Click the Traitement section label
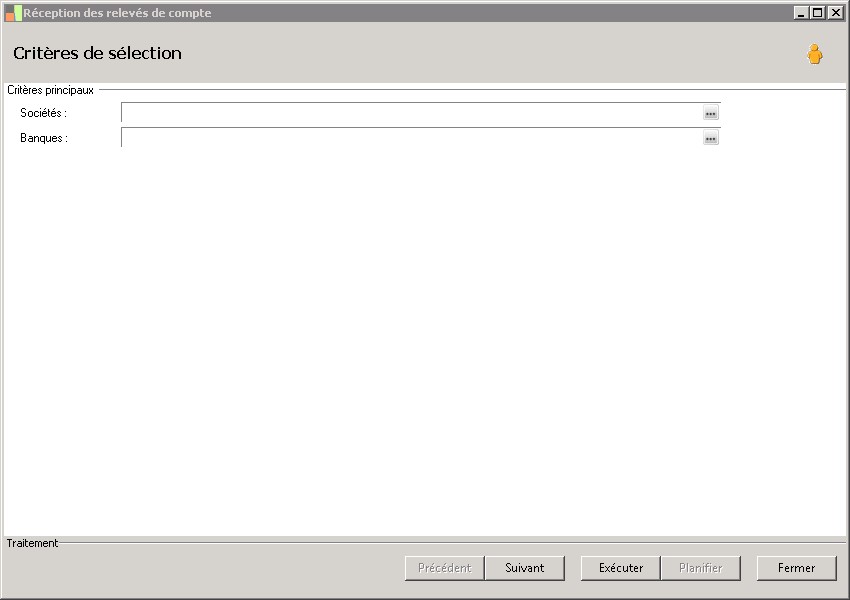Image resolution: width=850 pixels, height=600 pixels. [32, 543]
